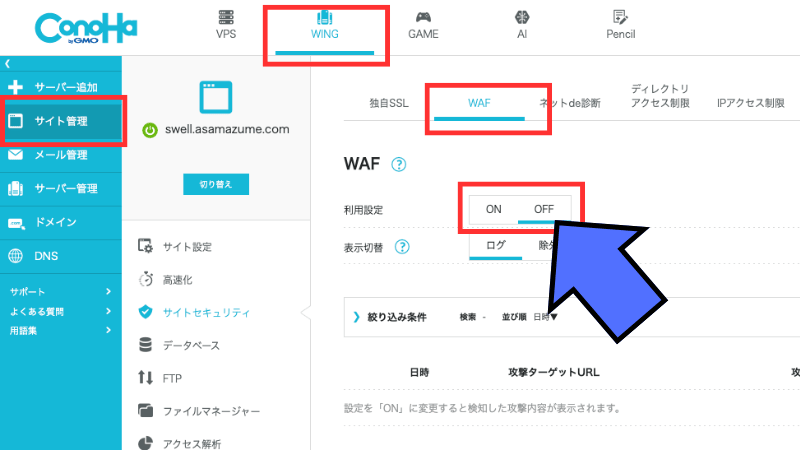
Task: Open データベース in the site menu
Action: (x=190, y=345)
